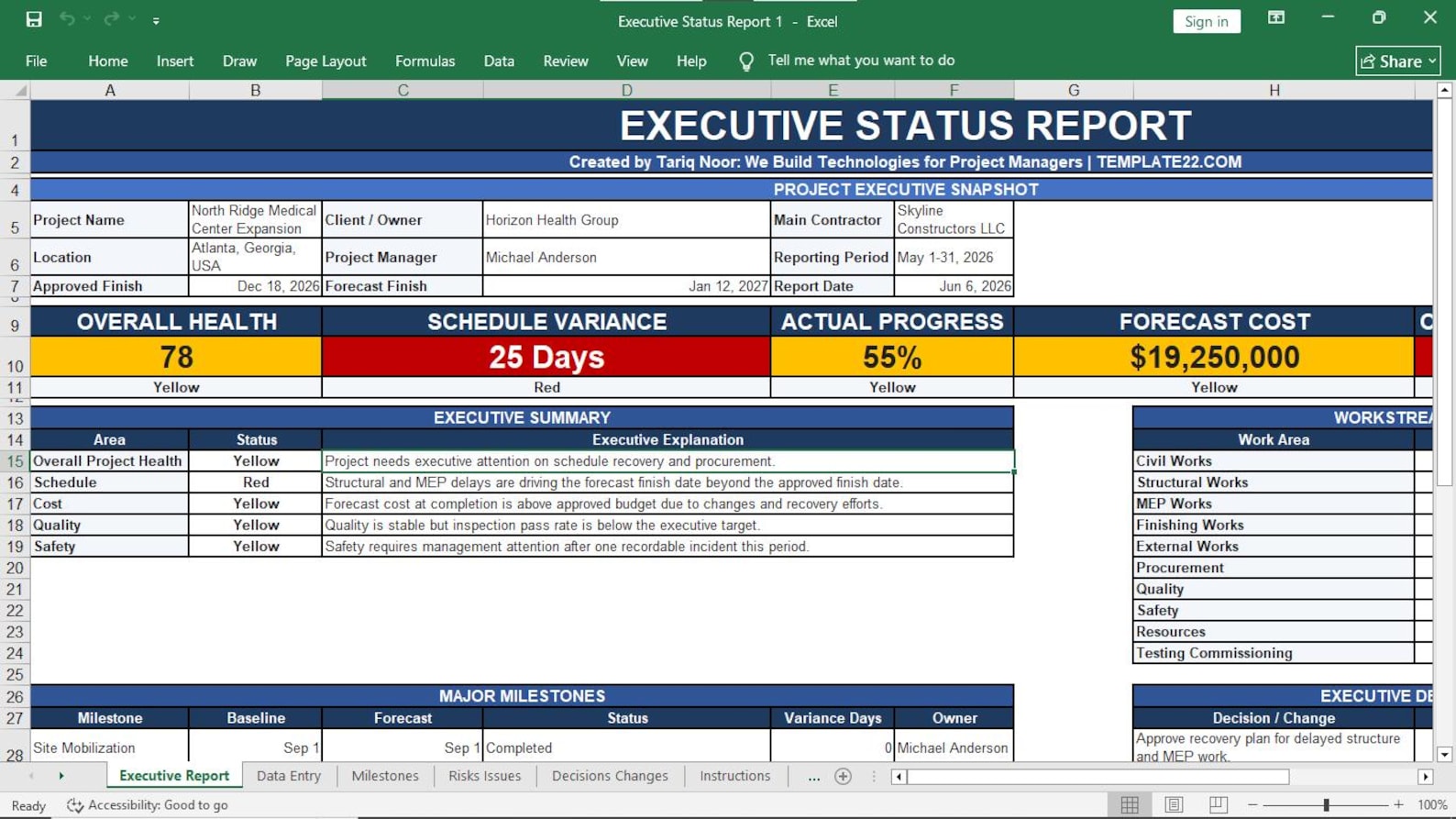Redo the last action
Image resolution: width=1456 pixels, height=819 pixels.
(111, 19)
